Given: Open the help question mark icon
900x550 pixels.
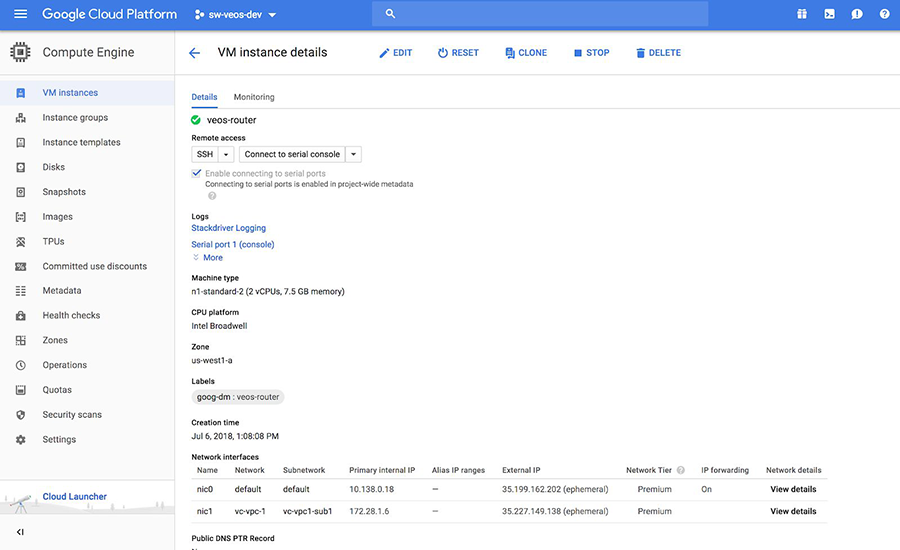Looking at the screenshot, I should (x=885, y=14).
